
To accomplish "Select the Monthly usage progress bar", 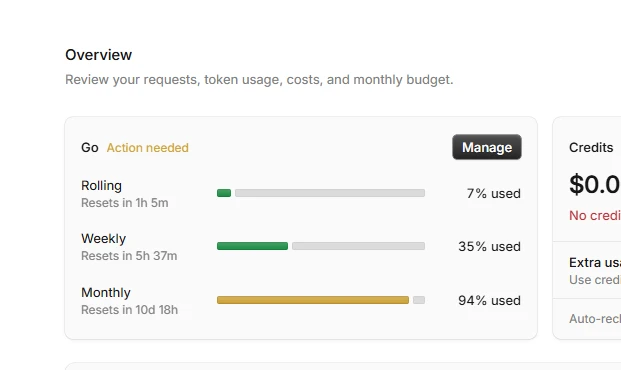I will click(x=321, y=300).
